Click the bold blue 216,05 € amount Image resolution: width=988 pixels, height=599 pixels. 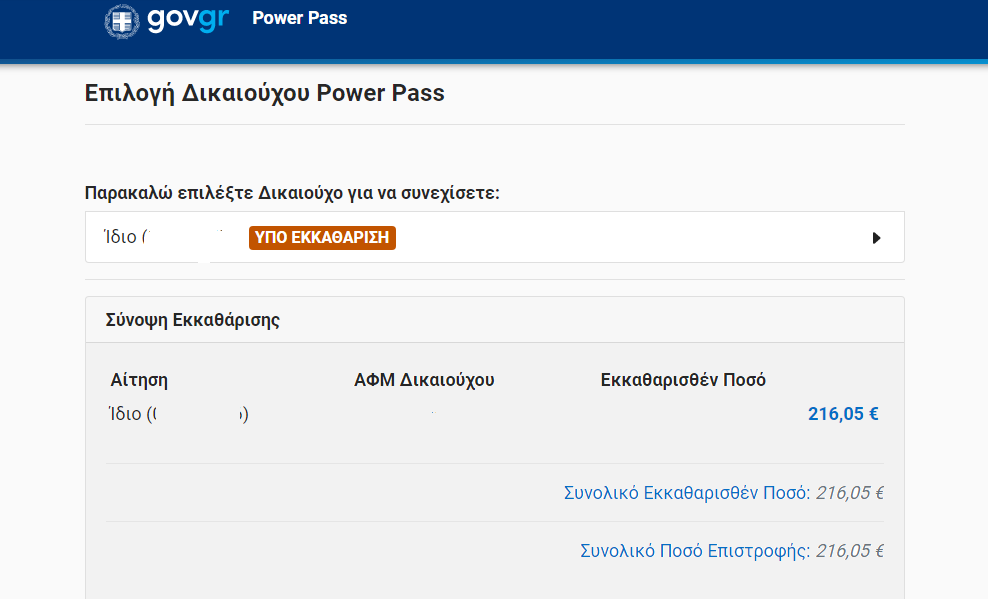point(843,414)
